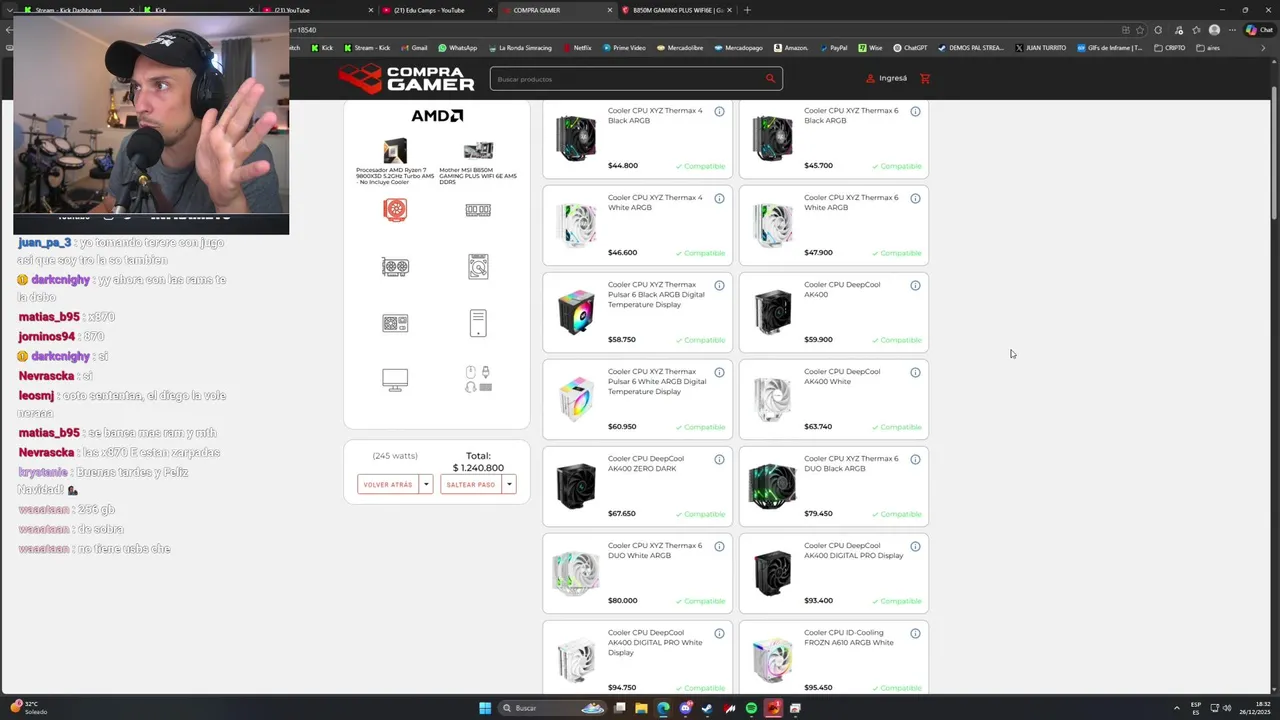
Task: Open info for Thermax 6 Black ARGB
Action: click(915, 111)
